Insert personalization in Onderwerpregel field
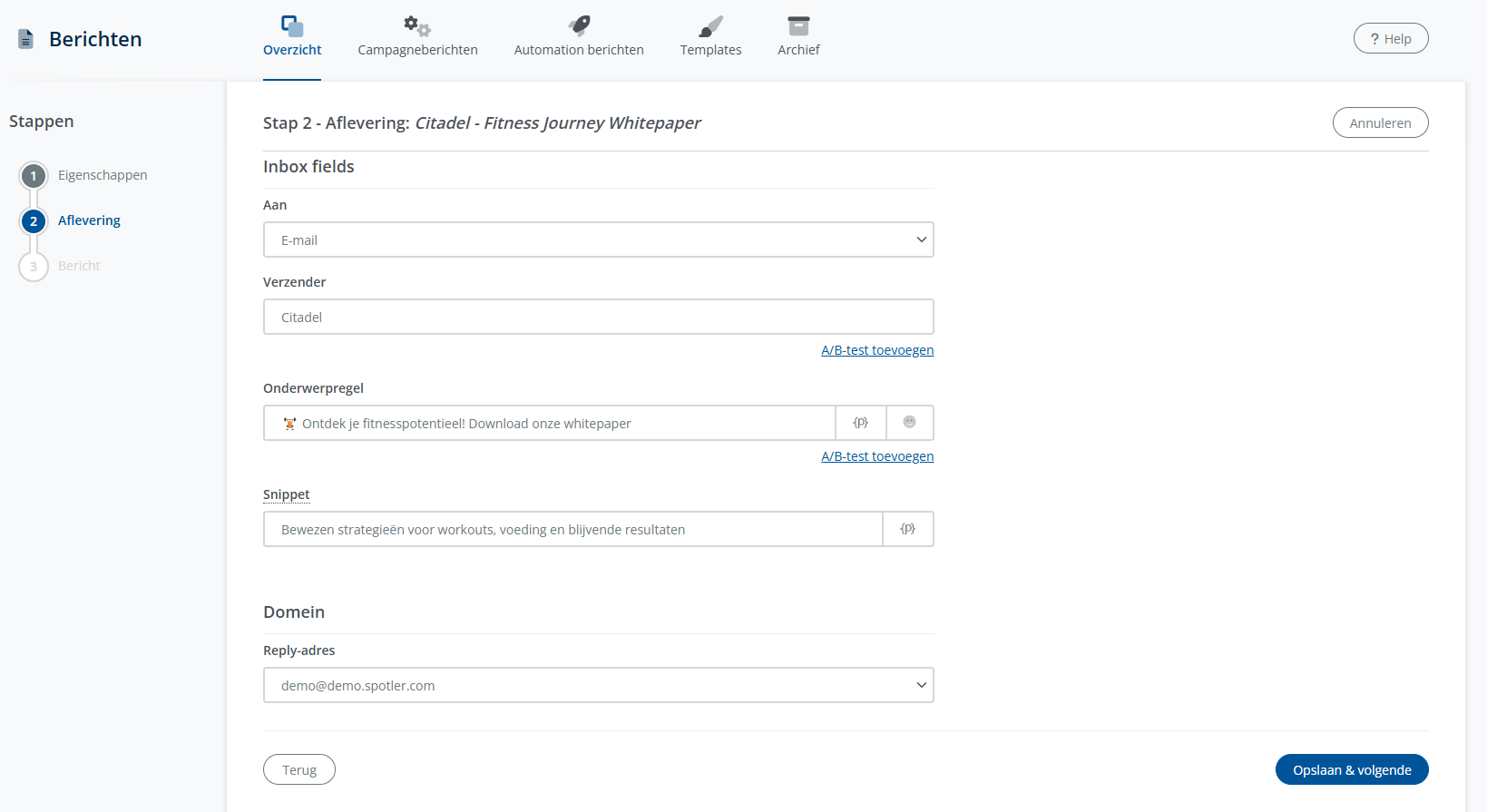This screenshot has width=1487, height=812. (x=860, y=423)
